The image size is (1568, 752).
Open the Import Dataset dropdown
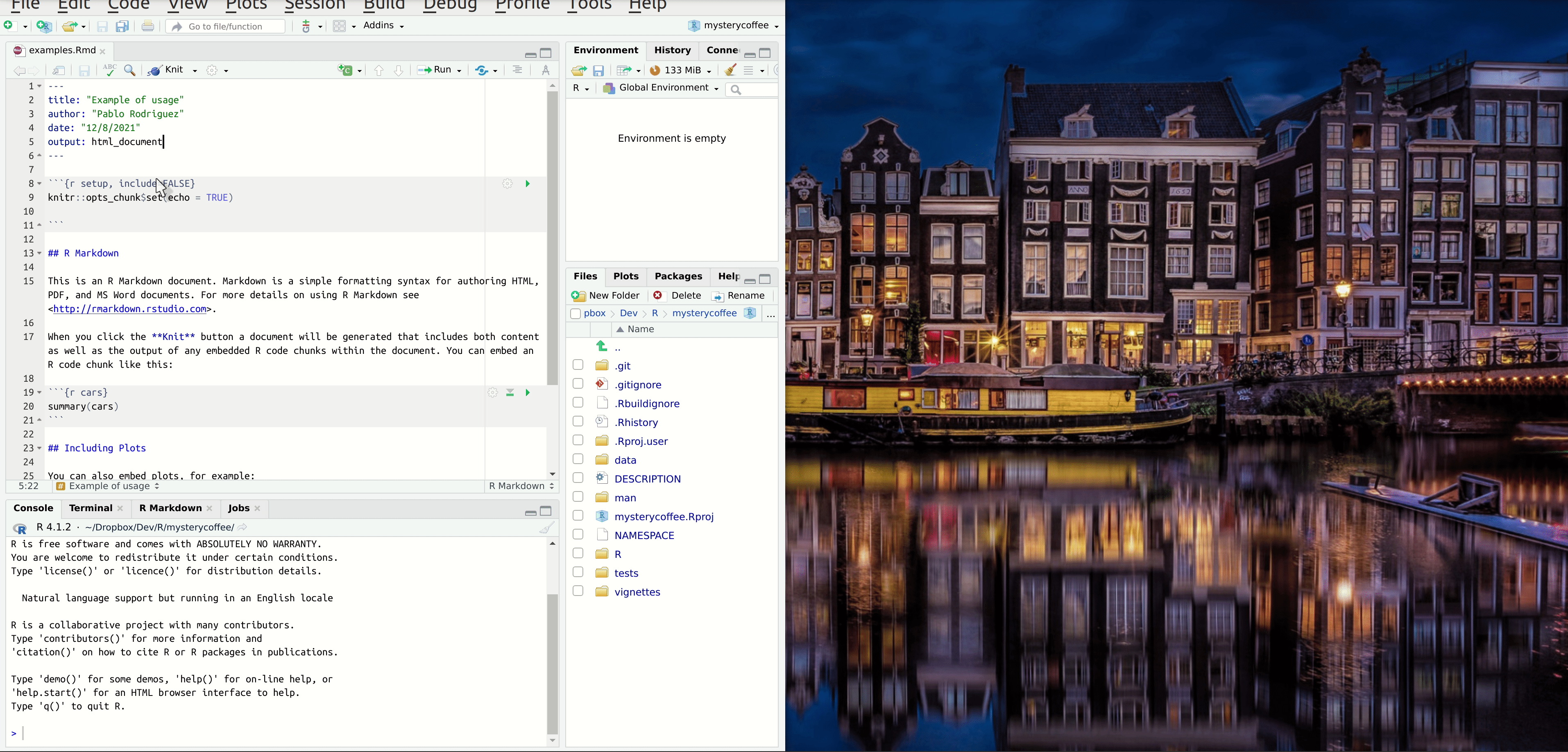click(629, 70)
